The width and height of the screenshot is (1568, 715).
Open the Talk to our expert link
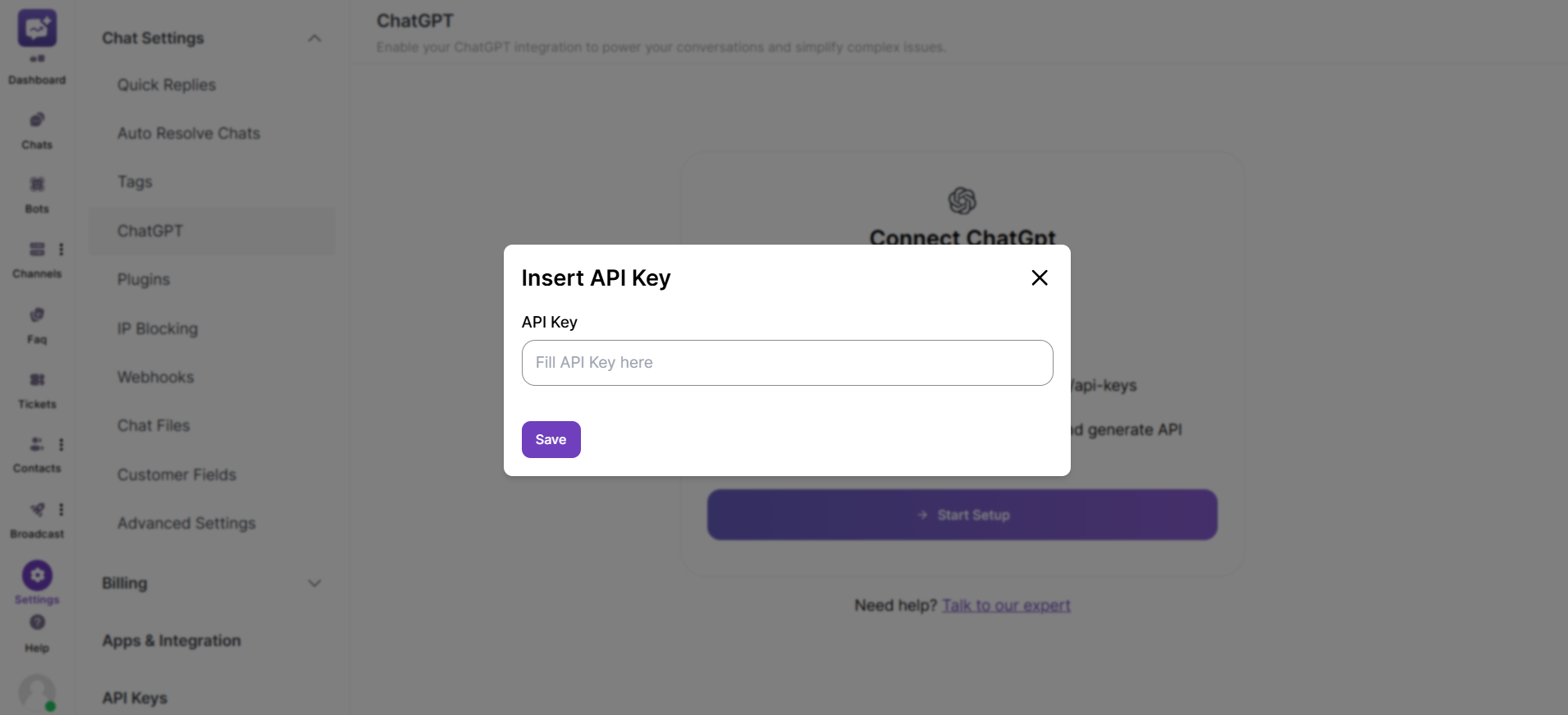[1006, 605]
